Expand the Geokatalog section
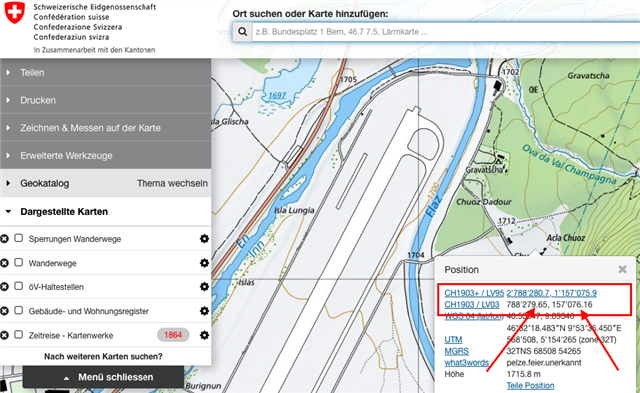 [44, 183]
